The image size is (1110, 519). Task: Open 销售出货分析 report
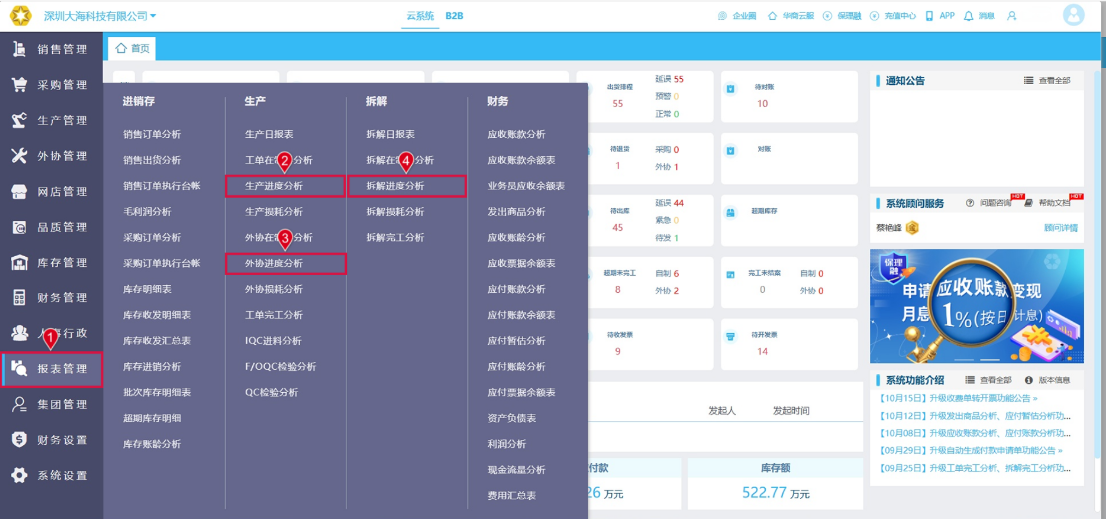click(x=152, y=160)
